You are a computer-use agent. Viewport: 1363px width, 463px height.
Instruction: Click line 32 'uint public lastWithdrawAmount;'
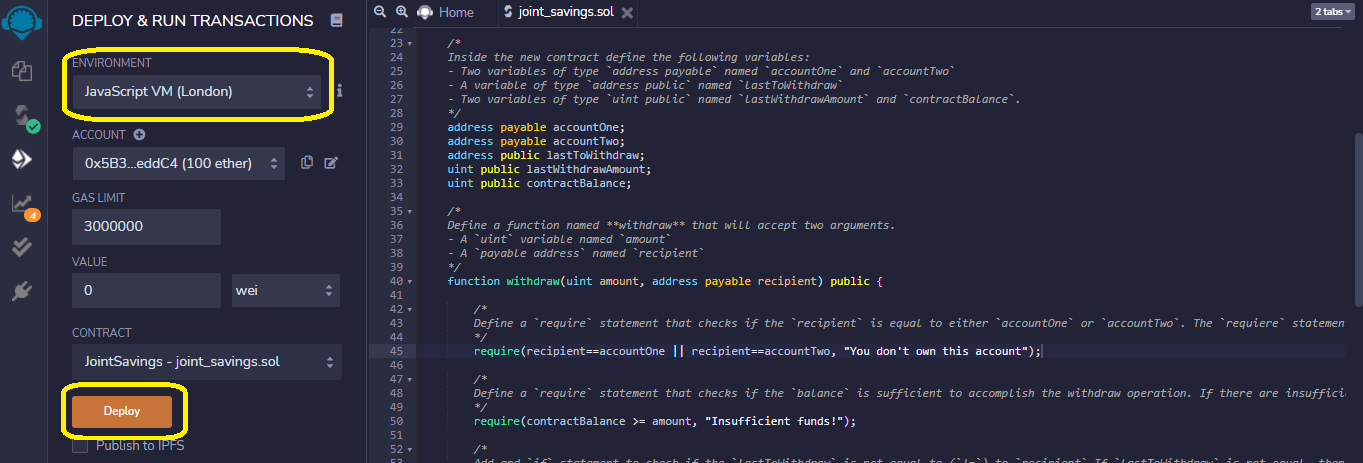pos(551,169)
